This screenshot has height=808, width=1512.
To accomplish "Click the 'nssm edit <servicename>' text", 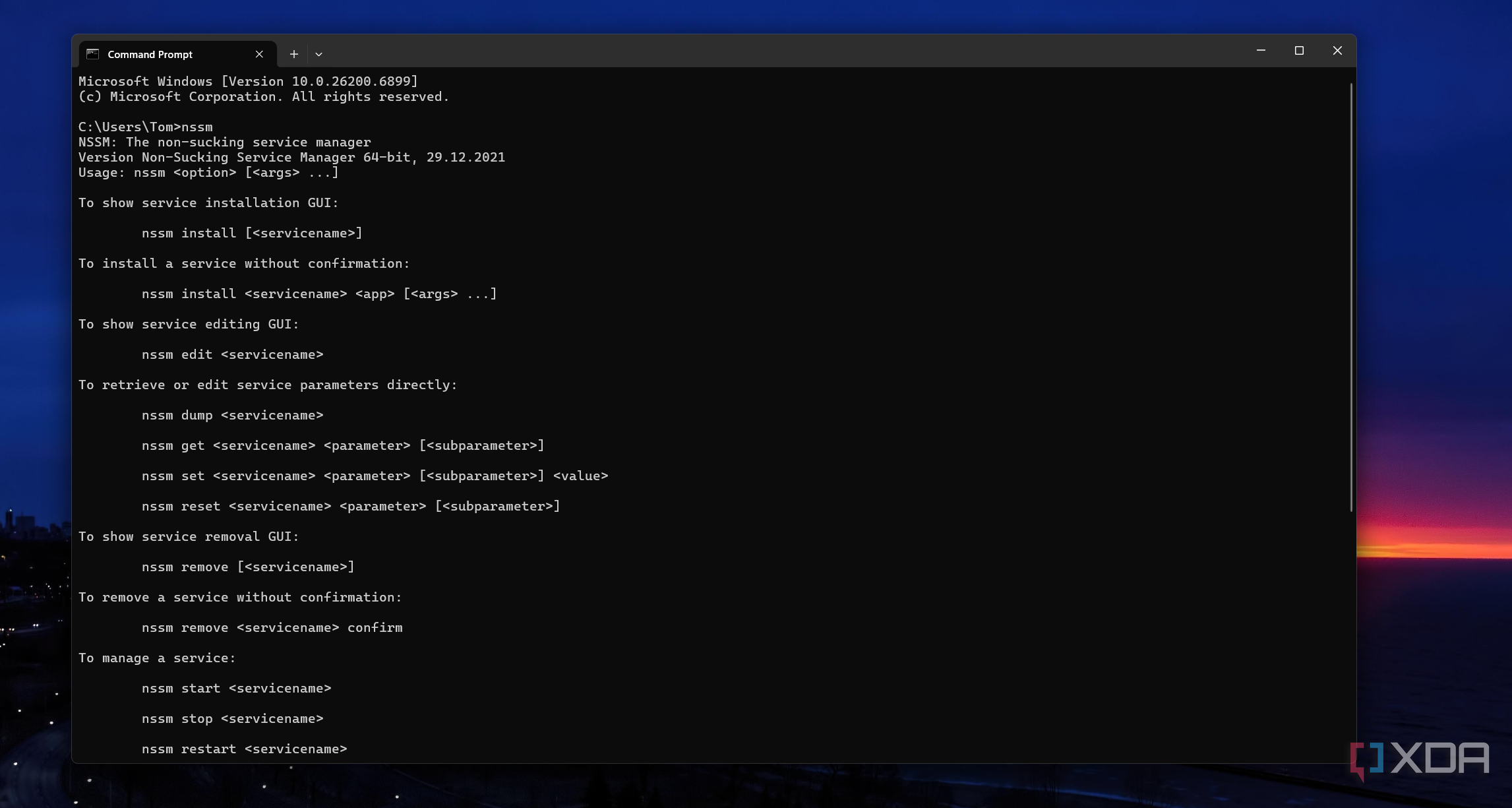I will [x=232, y=355].
